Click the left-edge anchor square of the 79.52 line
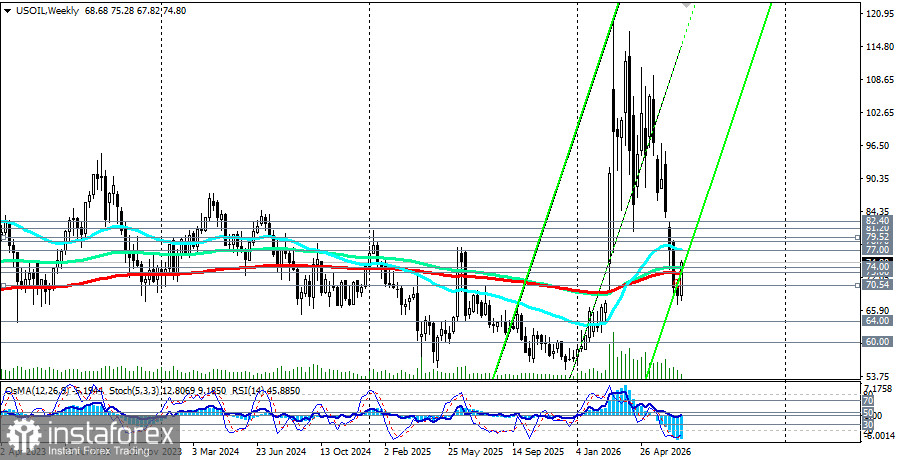The width and height of the screenshot is (900, 460). tap(2, 237)
